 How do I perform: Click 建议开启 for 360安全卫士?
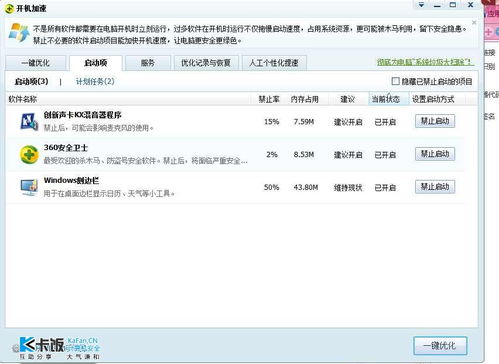(x=348, y=155)
